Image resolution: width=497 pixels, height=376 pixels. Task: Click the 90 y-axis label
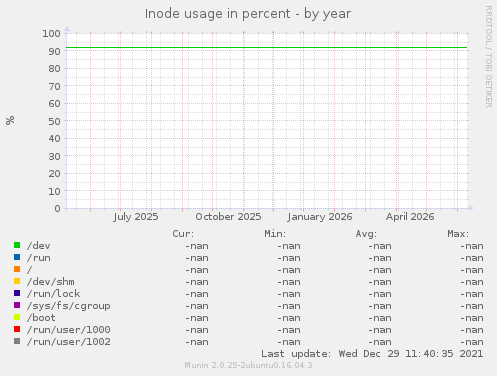tap(54, 51)
